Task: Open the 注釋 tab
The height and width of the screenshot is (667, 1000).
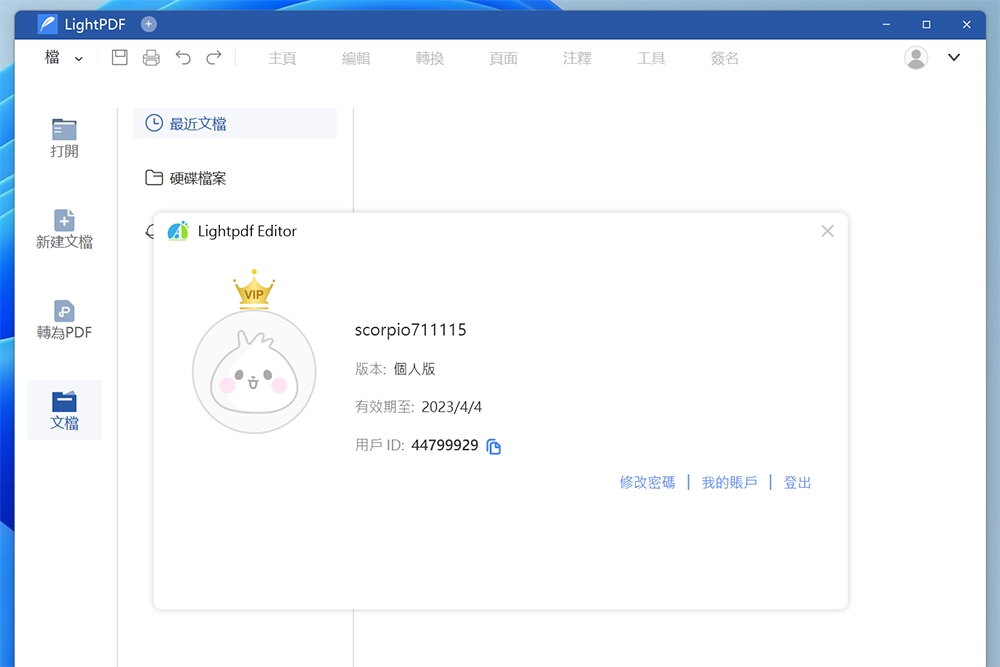Action: click(577, 58)
